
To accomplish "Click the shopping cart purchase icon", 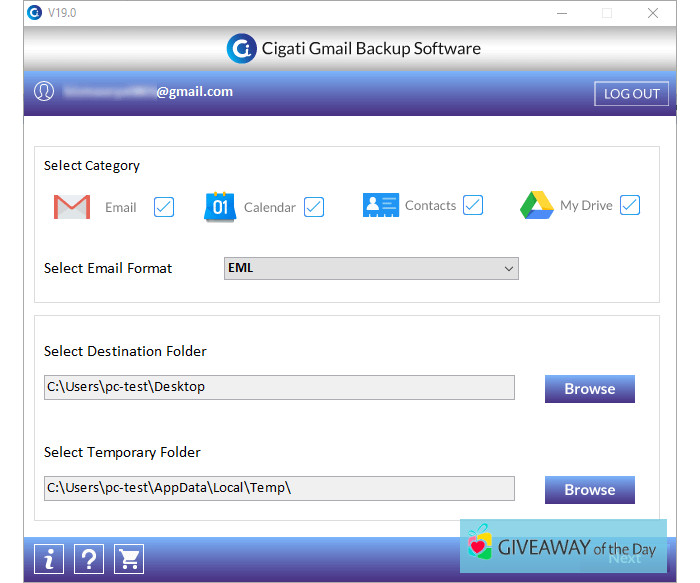I will tap(129, 559).
